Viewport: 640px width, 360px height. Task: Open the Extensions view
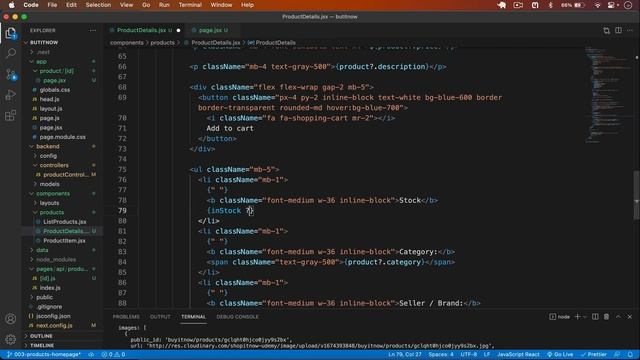11,116
